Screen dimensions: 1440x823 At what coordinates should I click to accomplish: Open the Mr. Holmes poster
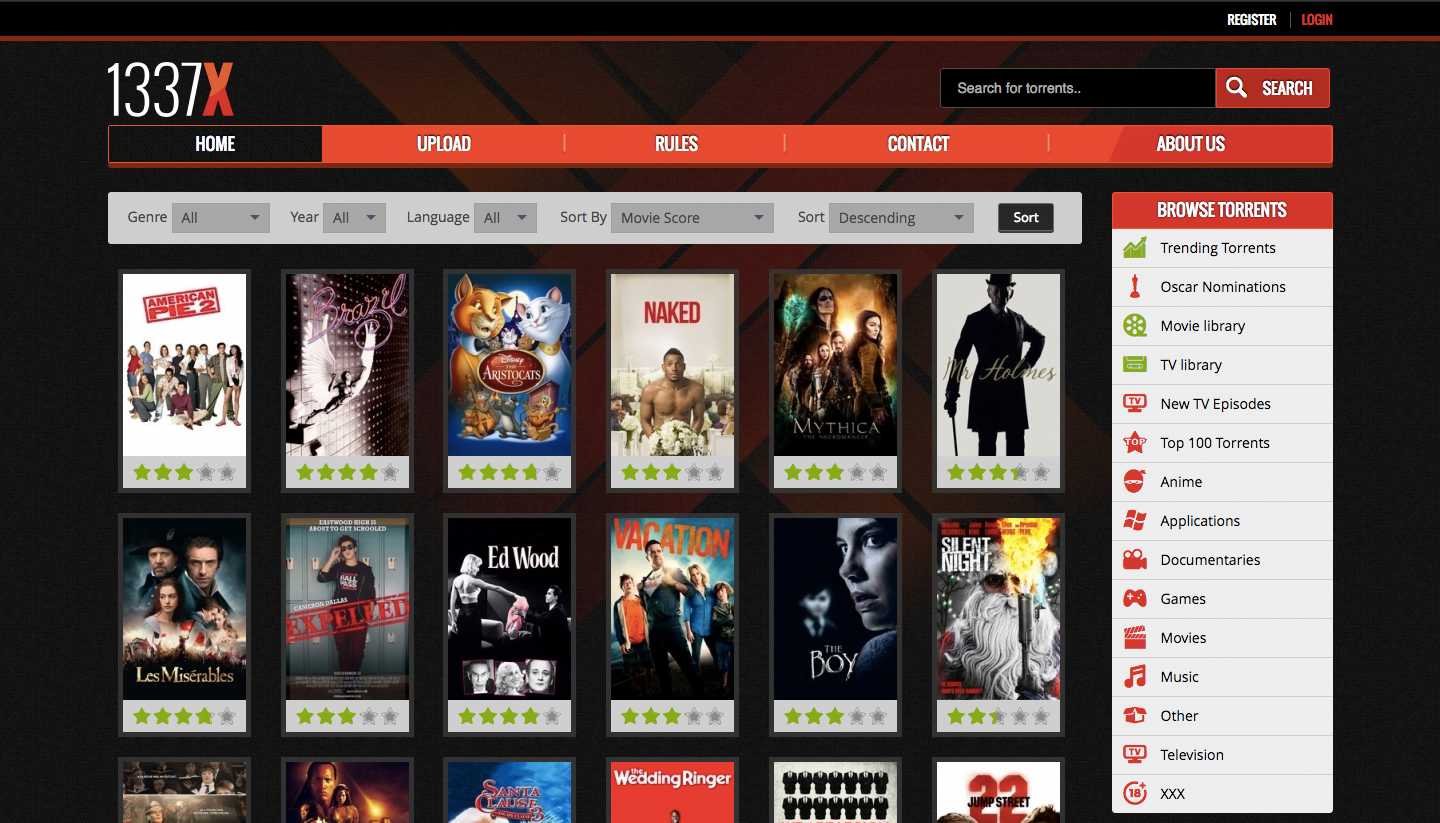tap(998, 365)
